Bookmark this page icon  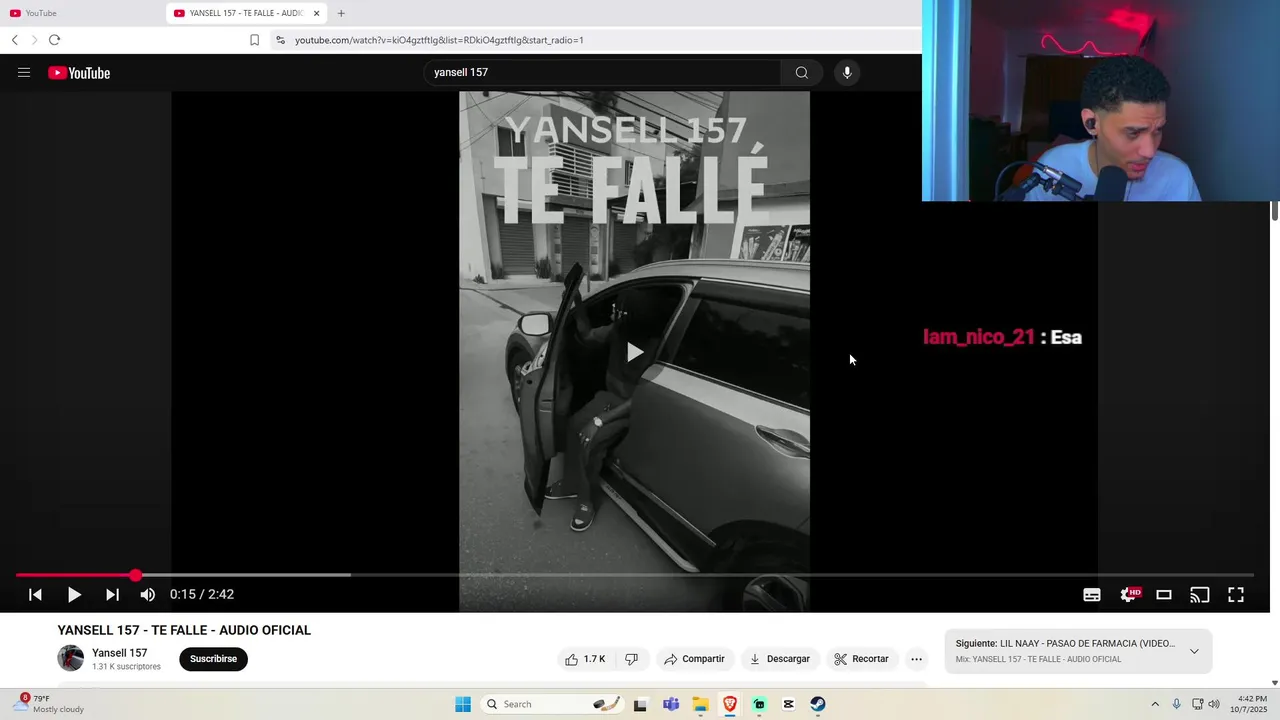click(254, 40)
